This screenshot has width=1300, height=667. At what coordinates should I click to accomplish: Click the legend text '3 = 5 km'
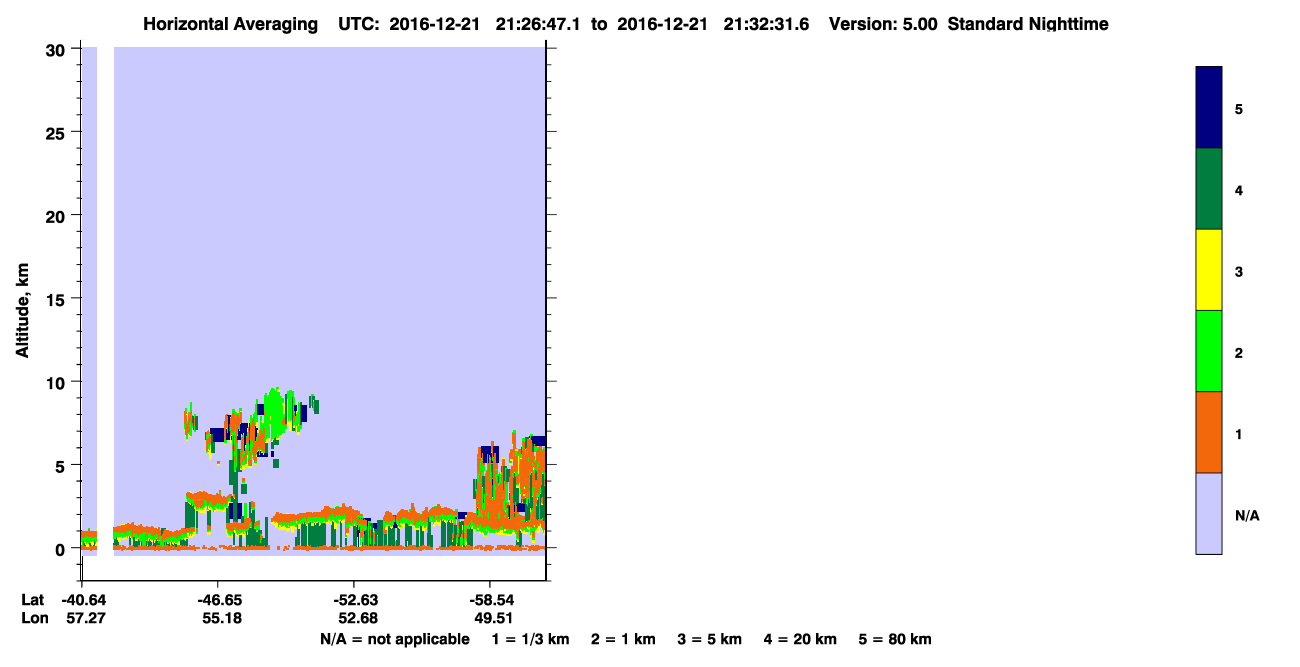(710, 639)
